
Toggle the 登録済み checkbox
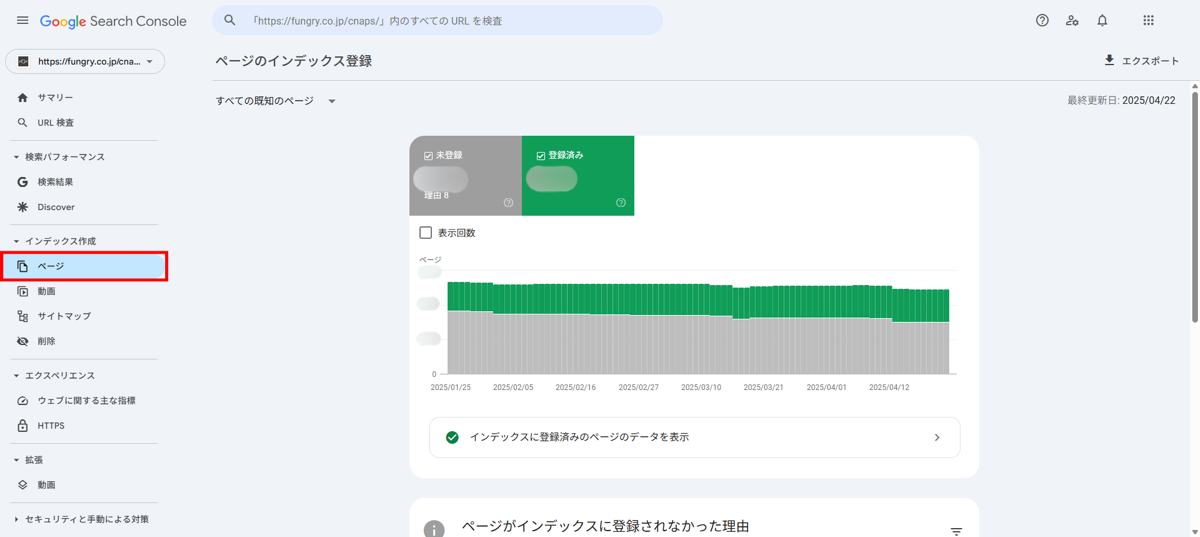541,156
